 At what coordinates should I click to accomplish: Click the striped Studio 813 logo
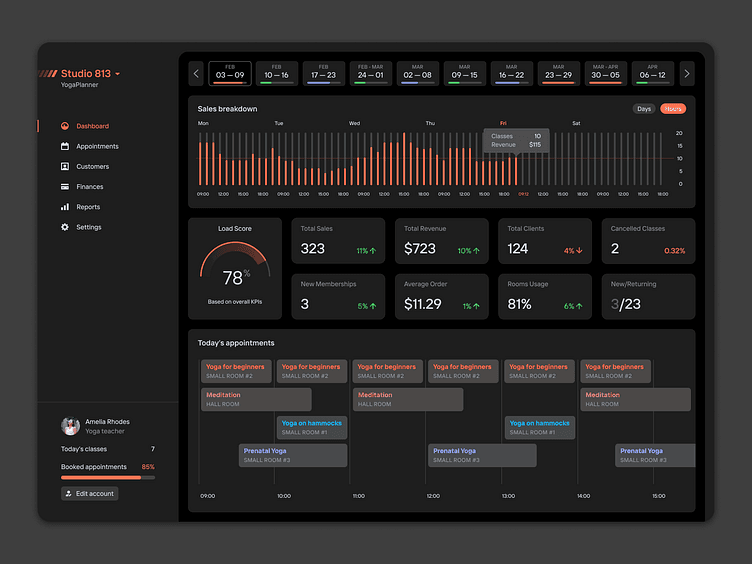[x=48, y=73]
